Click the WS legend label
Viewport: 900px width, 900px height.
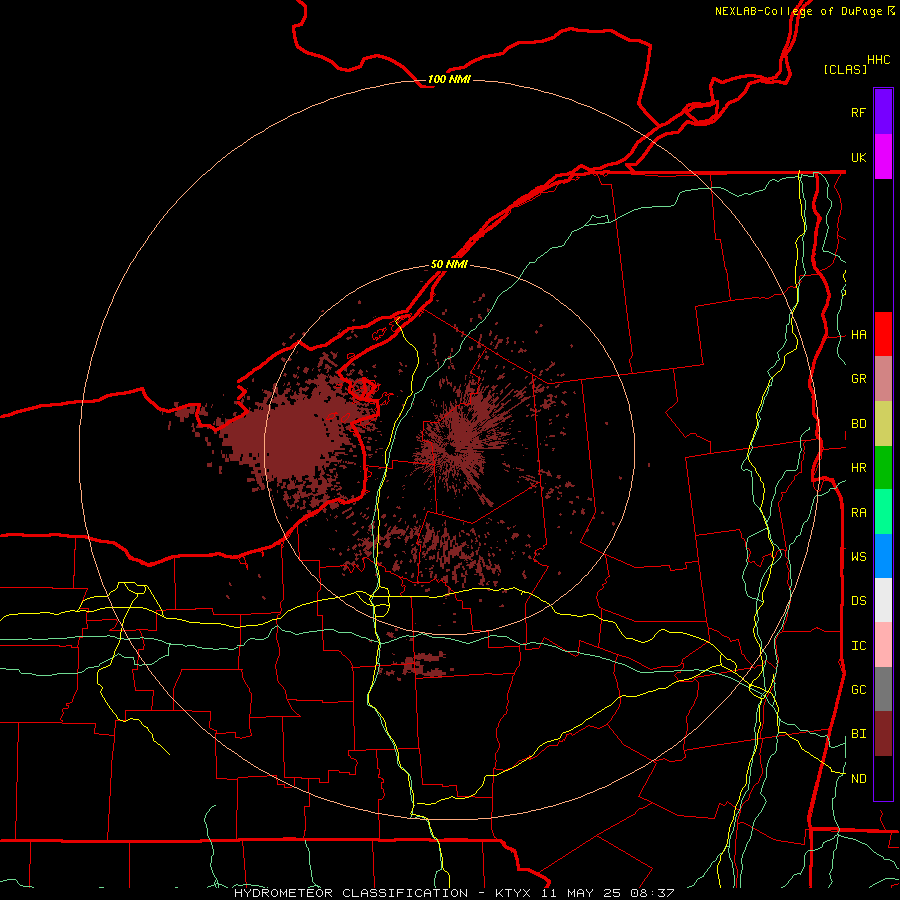[x=858, y=557]
